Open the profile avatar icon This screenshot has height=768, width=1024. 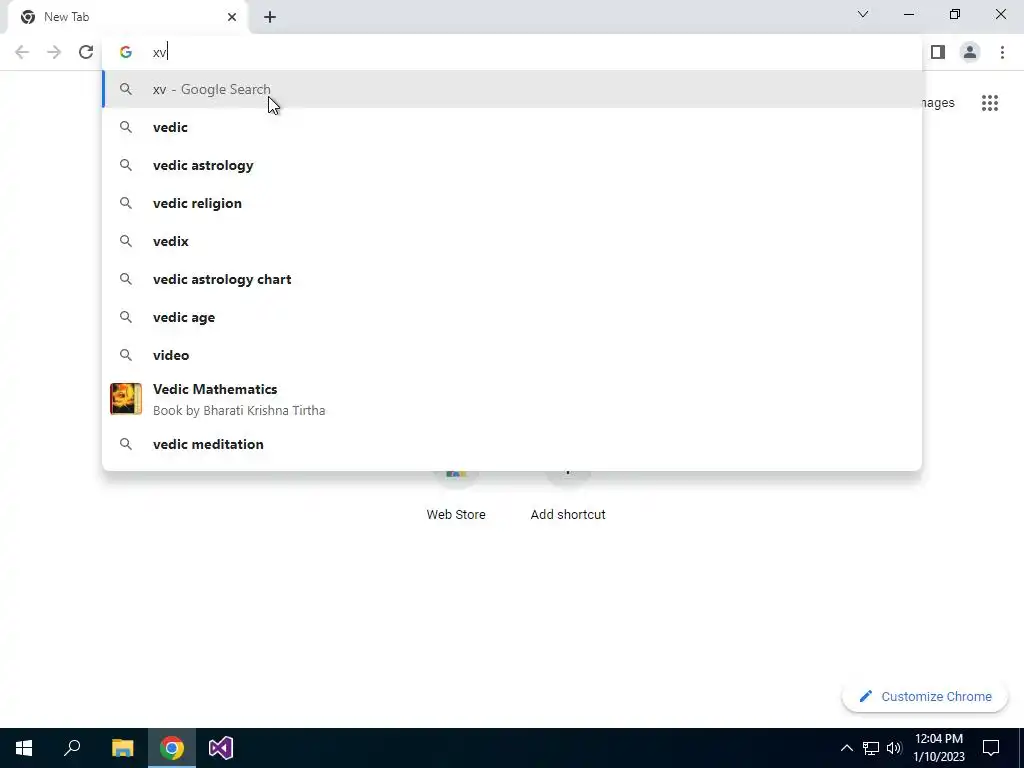[970, 52]
